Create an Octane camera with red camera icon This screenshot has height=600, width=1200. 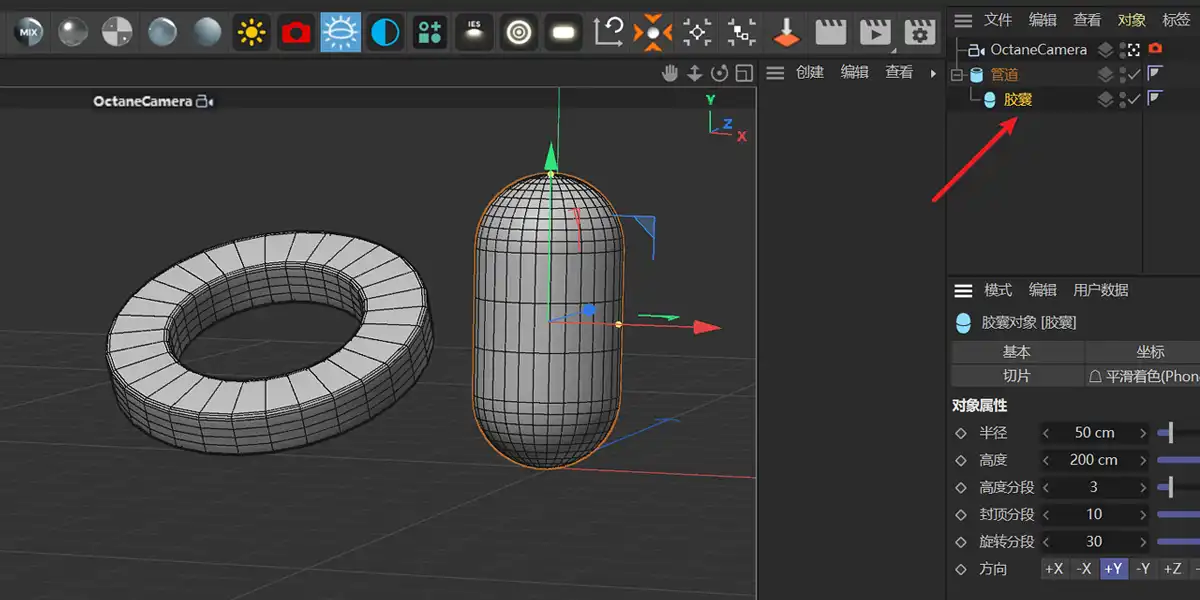[296, 32]
